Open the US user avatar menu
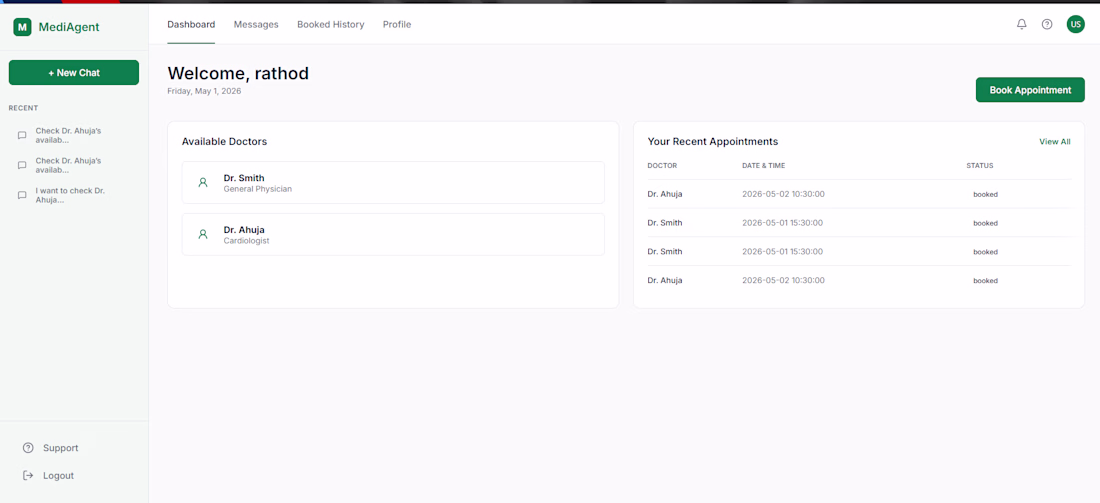 tap(1075, 25)
